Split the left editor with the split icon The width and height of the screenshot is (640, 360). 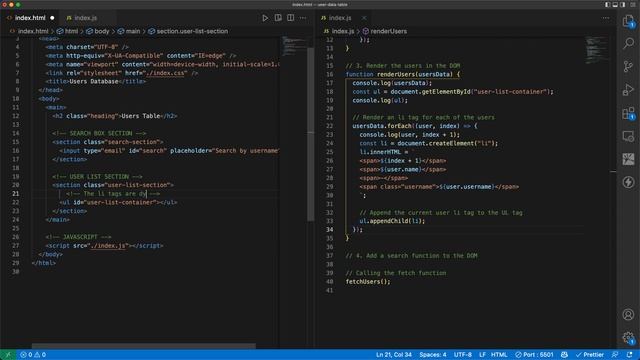pyautogui.click(x=290, y=18)
